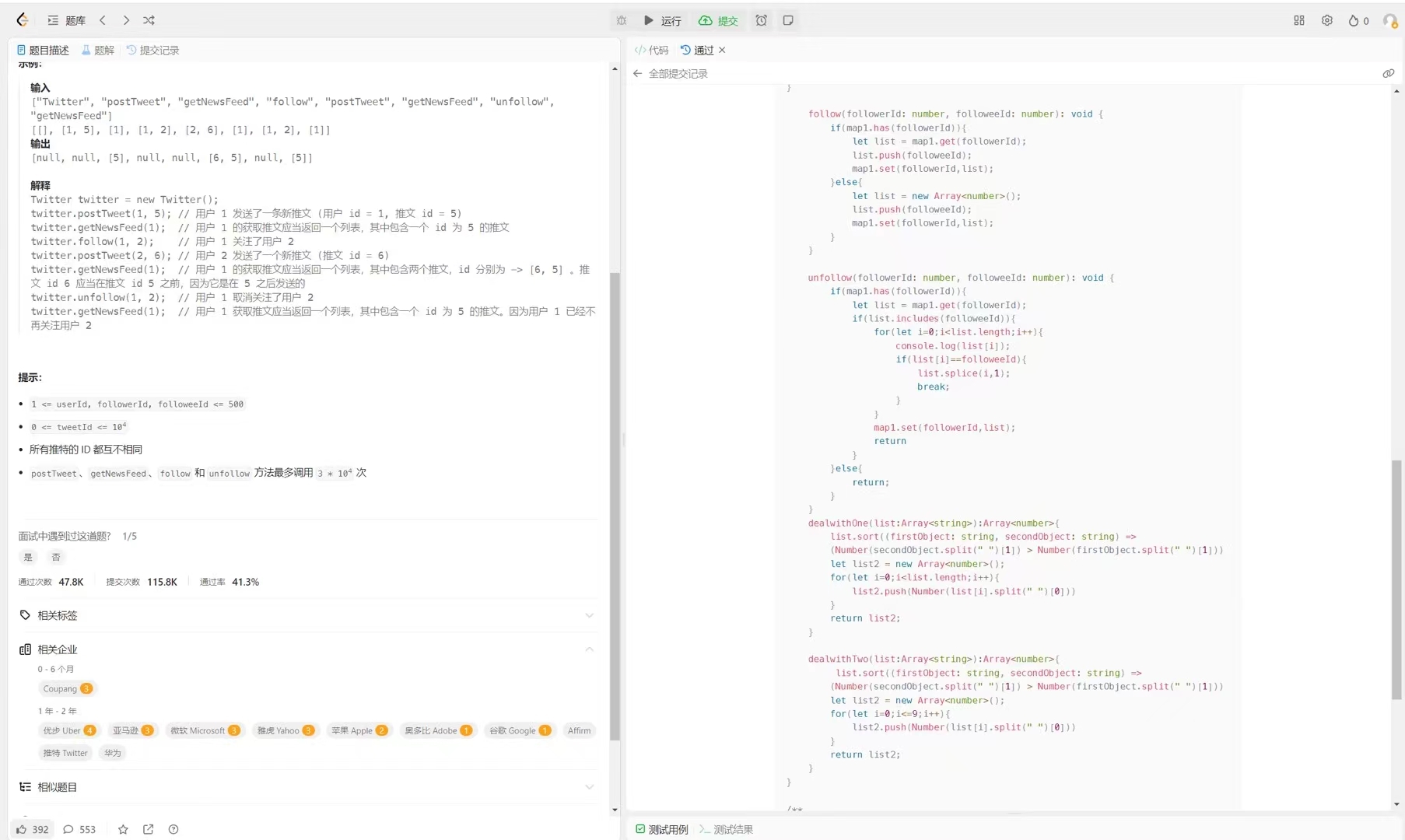Open settings gear icon

(1327, 20)
